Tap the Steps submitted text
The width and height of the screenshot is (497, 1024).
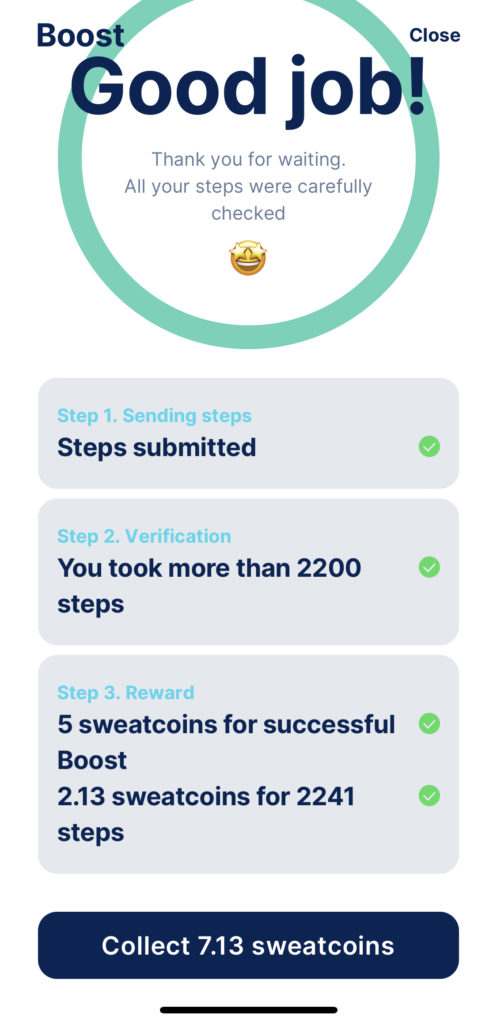pyautogui.click(x=157, y=448)
